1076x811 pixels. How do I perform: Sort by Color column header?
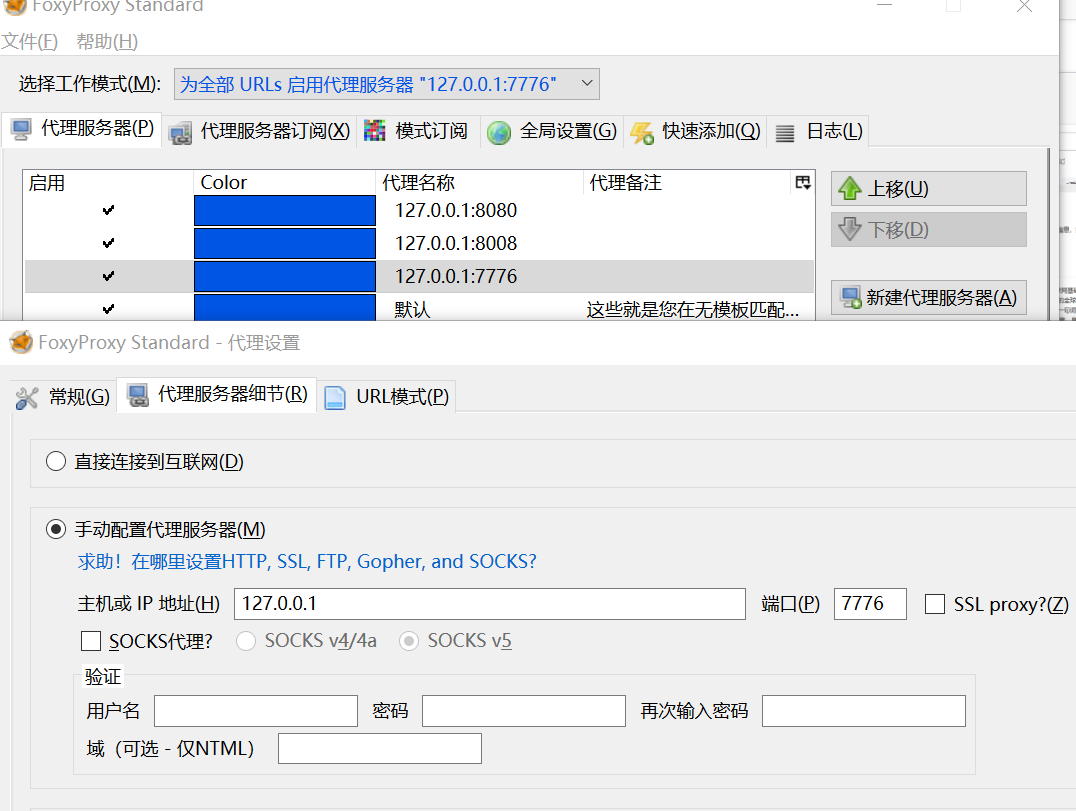(285, 183)
